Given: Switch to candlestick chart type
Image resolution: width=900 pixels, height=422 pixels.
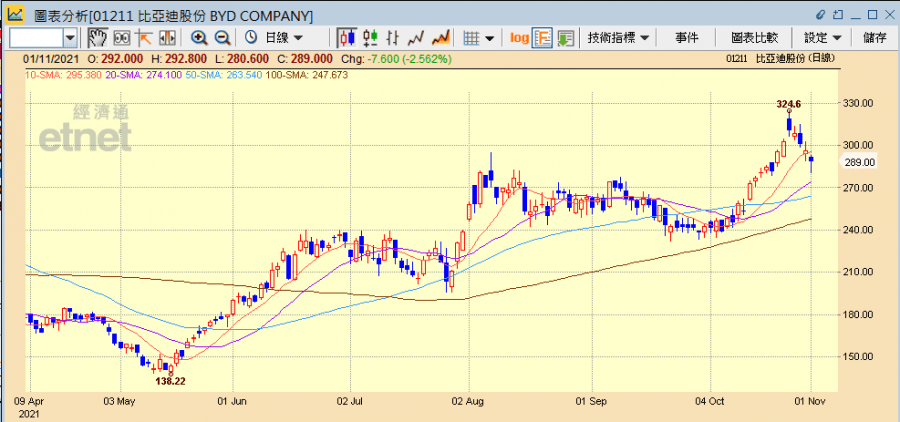Looking at the screenshot, I should [x=347, y=37].
